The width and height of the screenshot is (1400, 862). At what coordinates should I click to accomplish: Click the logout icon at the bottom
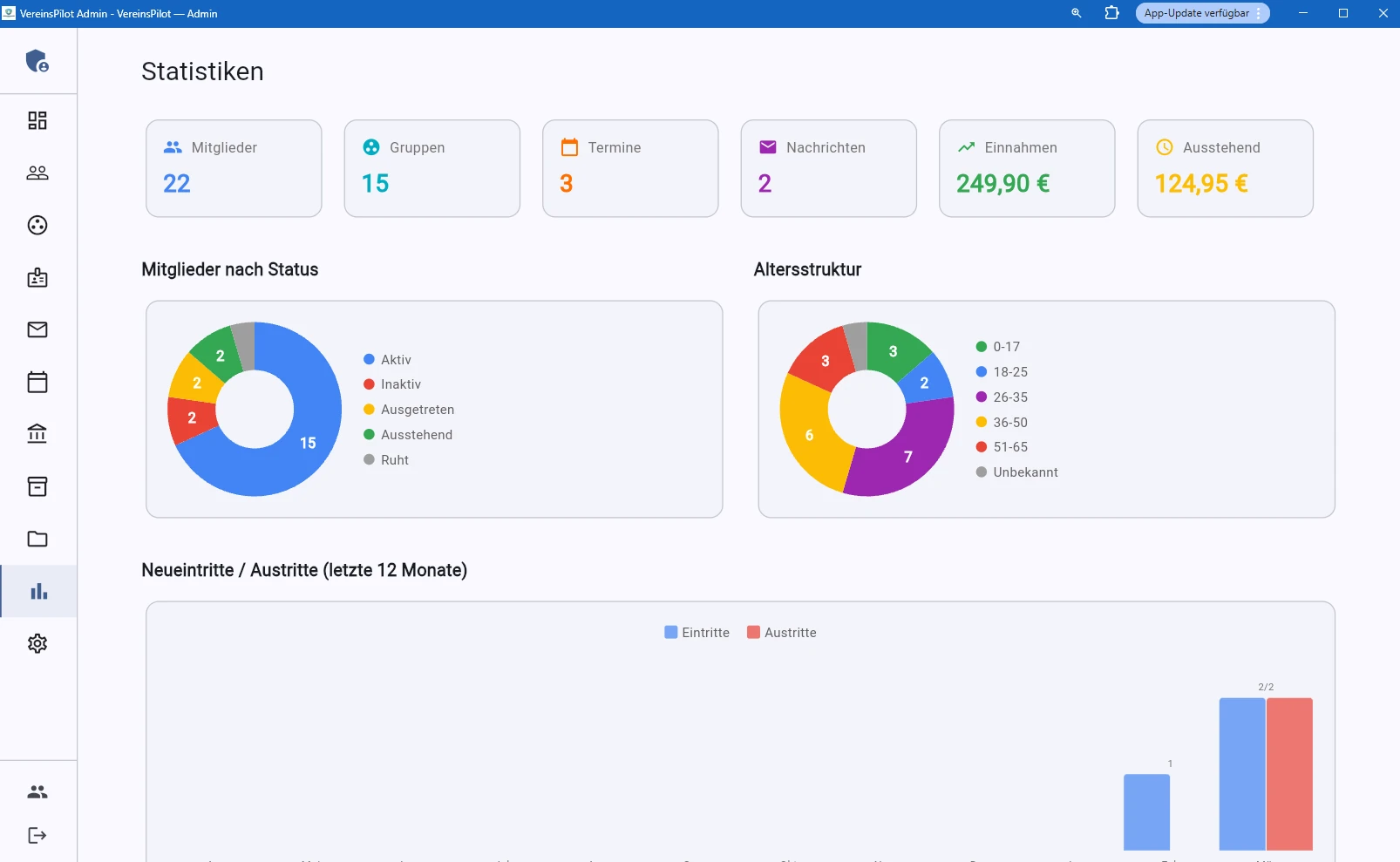[37, 834]
